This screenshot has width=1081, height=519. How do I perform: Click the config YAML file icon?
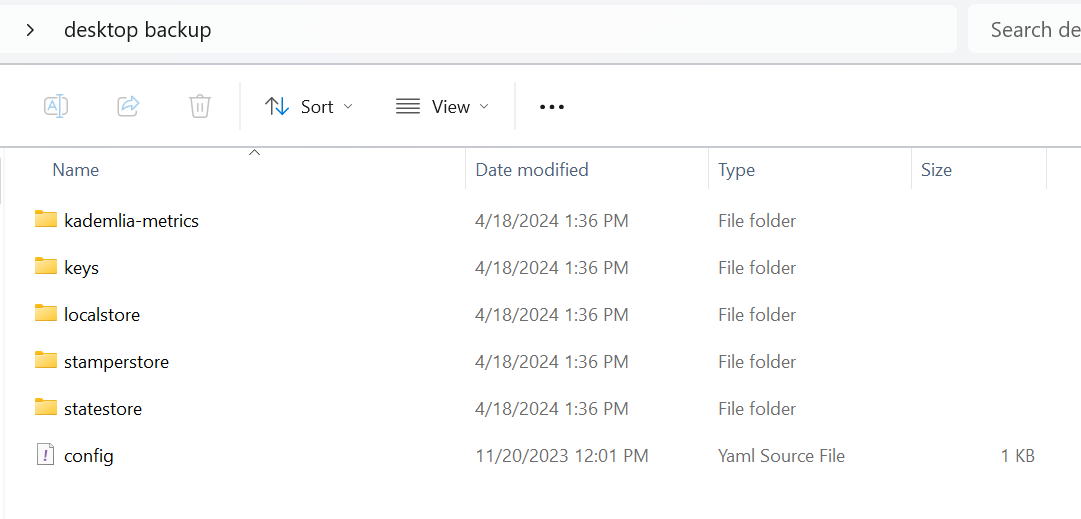(46, 455)
